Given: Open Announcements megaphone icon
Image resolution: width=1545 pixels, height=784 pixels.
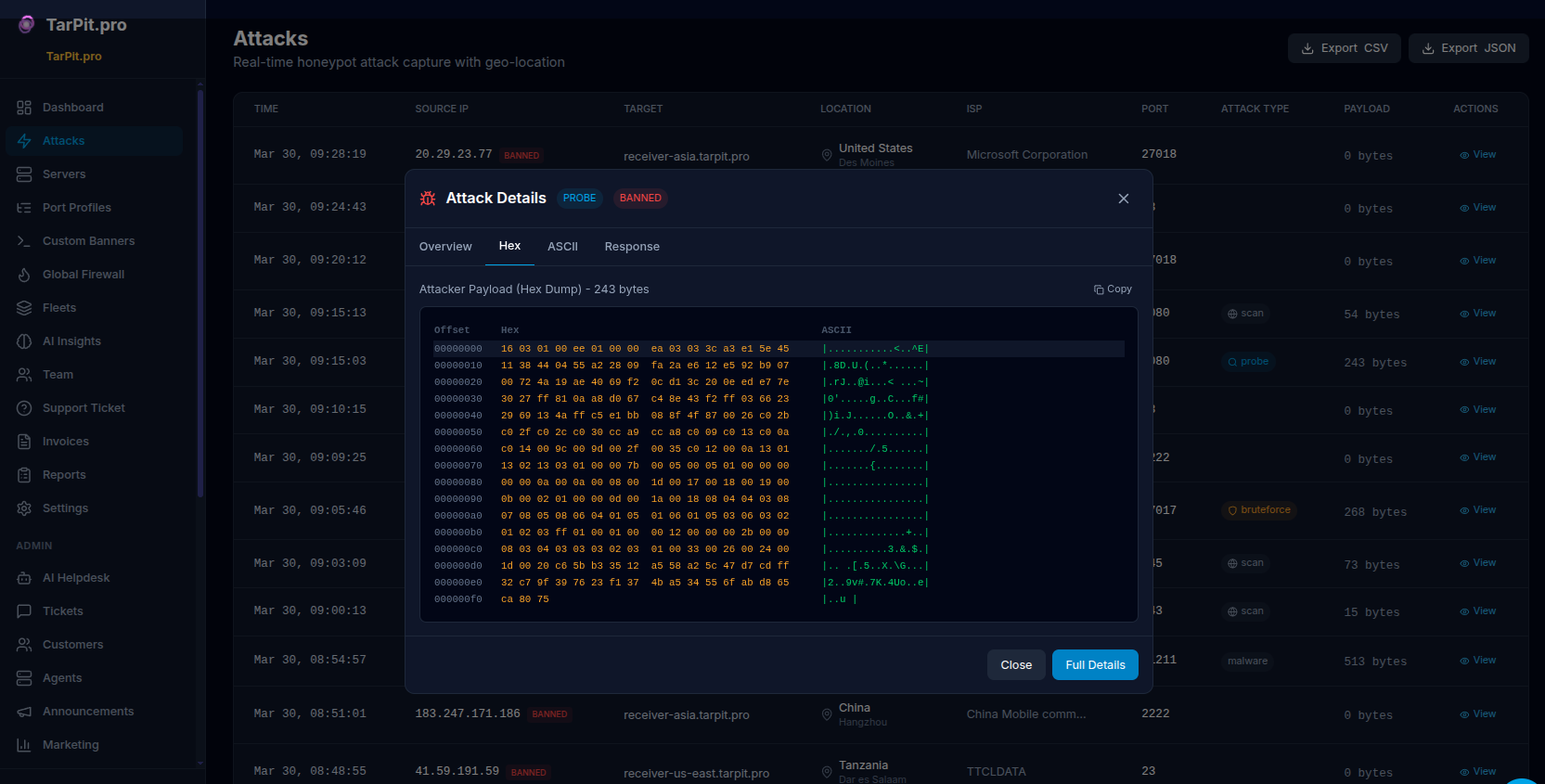Looking at the screenshot, I should (24, 712).
